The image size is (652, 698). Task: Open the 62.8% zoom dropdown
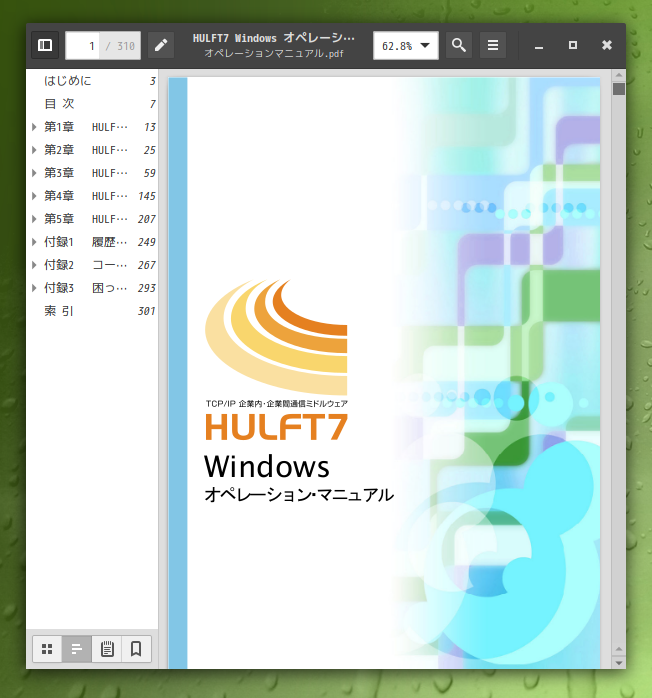tap(405, 45)
